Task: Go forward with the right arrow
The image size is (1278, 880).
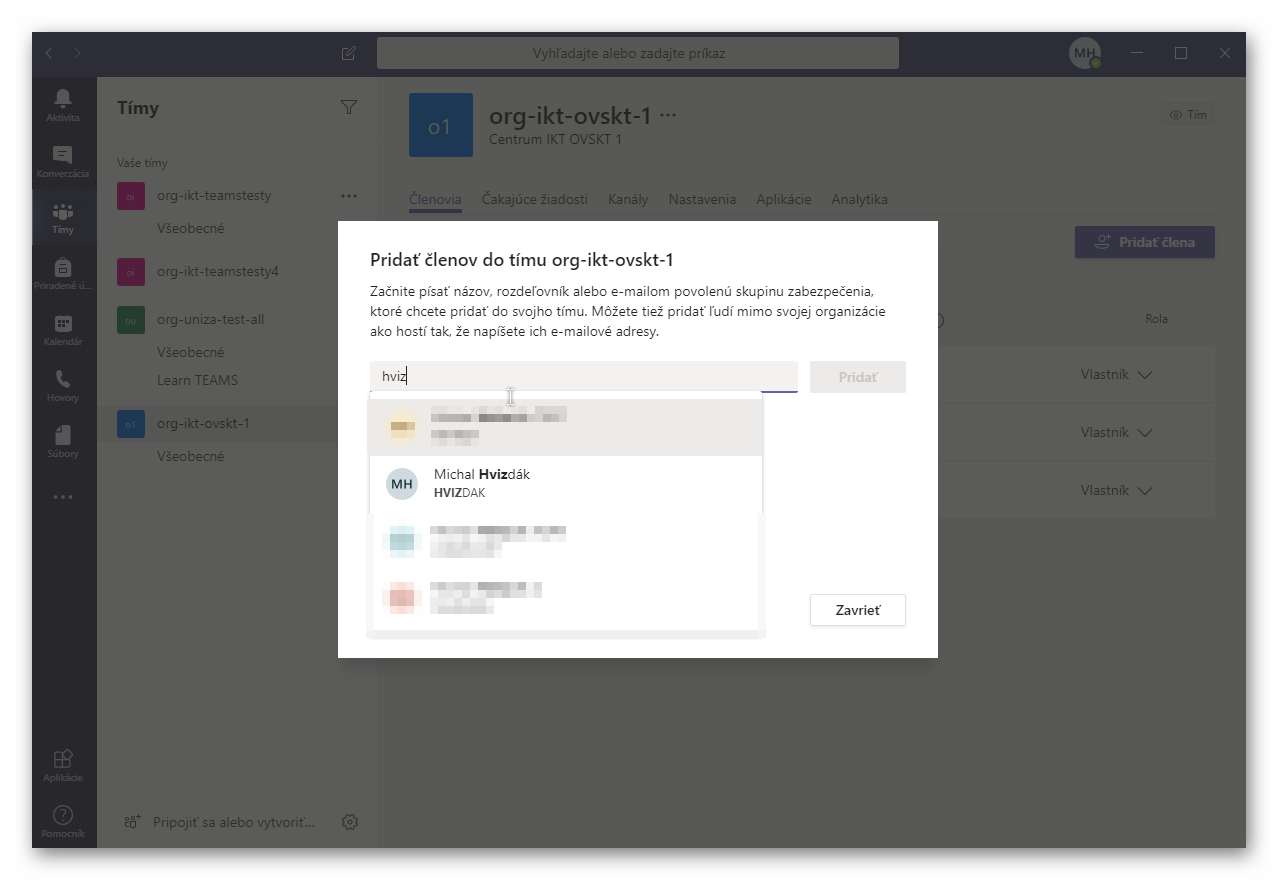Action: 78,53
